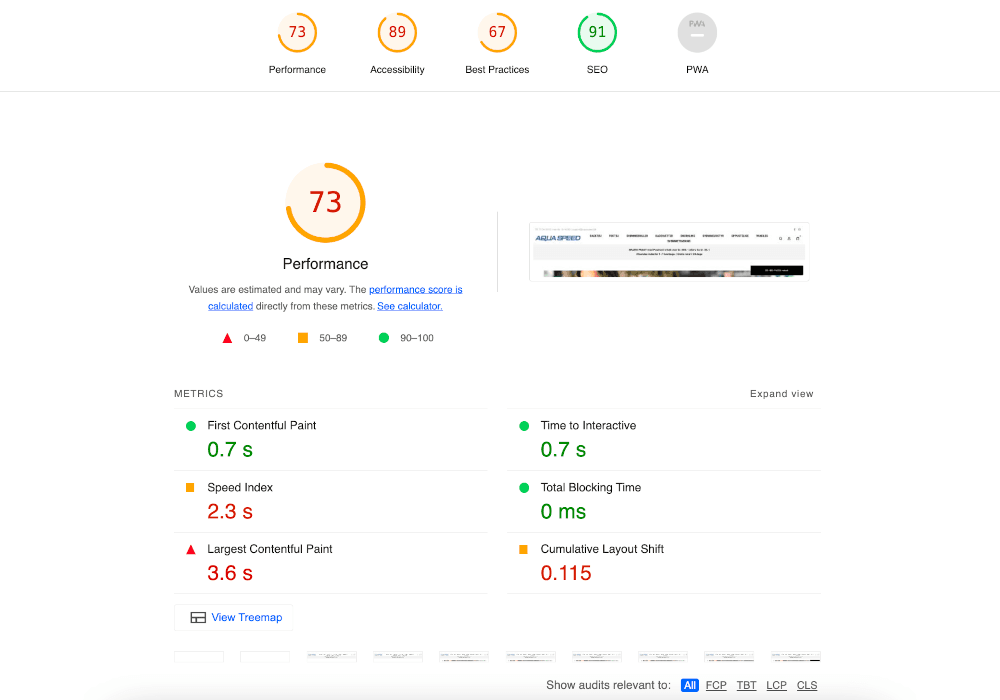Click the PWA badge icon
The width and height of the screenshot is (1000, 700).
tap(697, 33)
